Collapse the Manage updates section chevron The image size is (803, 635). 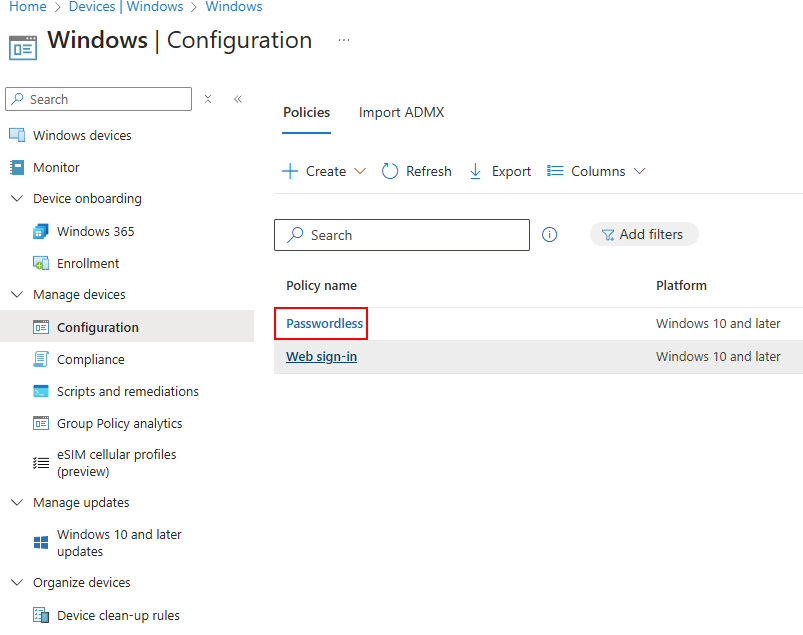[x=17, y=502]
